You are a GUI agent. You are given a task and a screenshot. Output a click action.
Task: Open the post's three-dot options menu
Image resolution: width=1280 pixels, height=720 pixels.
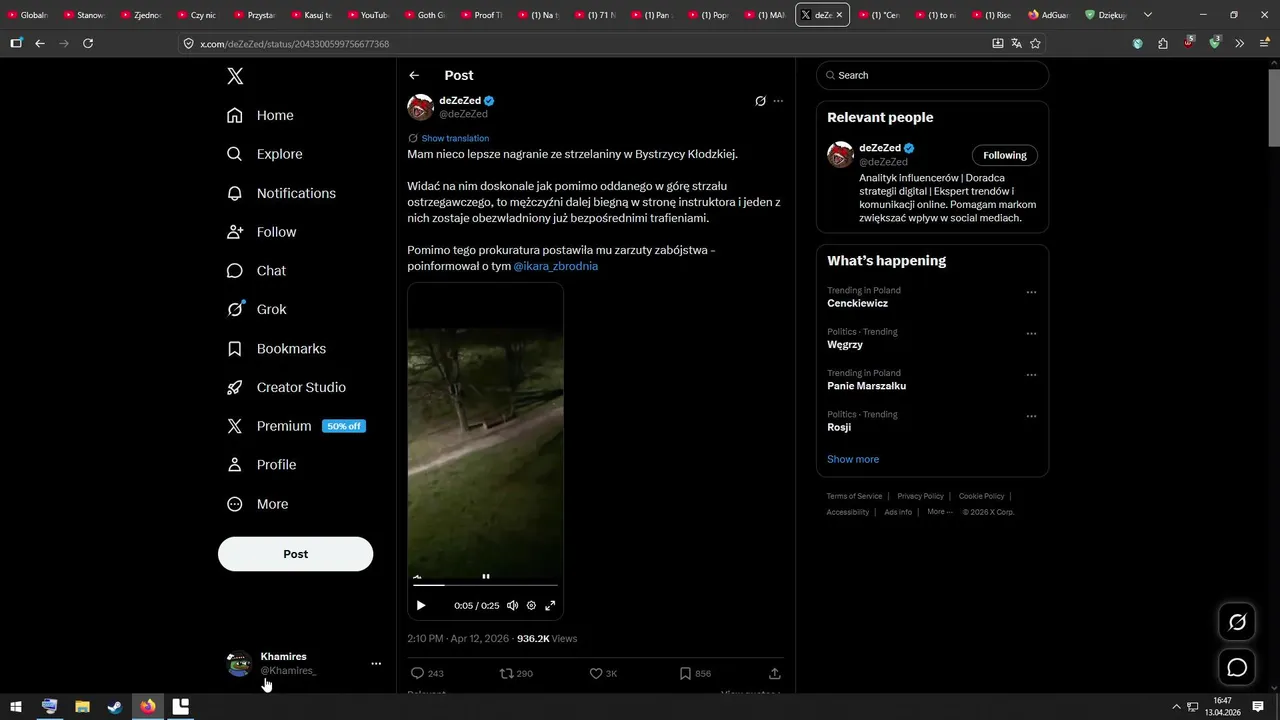[778, 101]
